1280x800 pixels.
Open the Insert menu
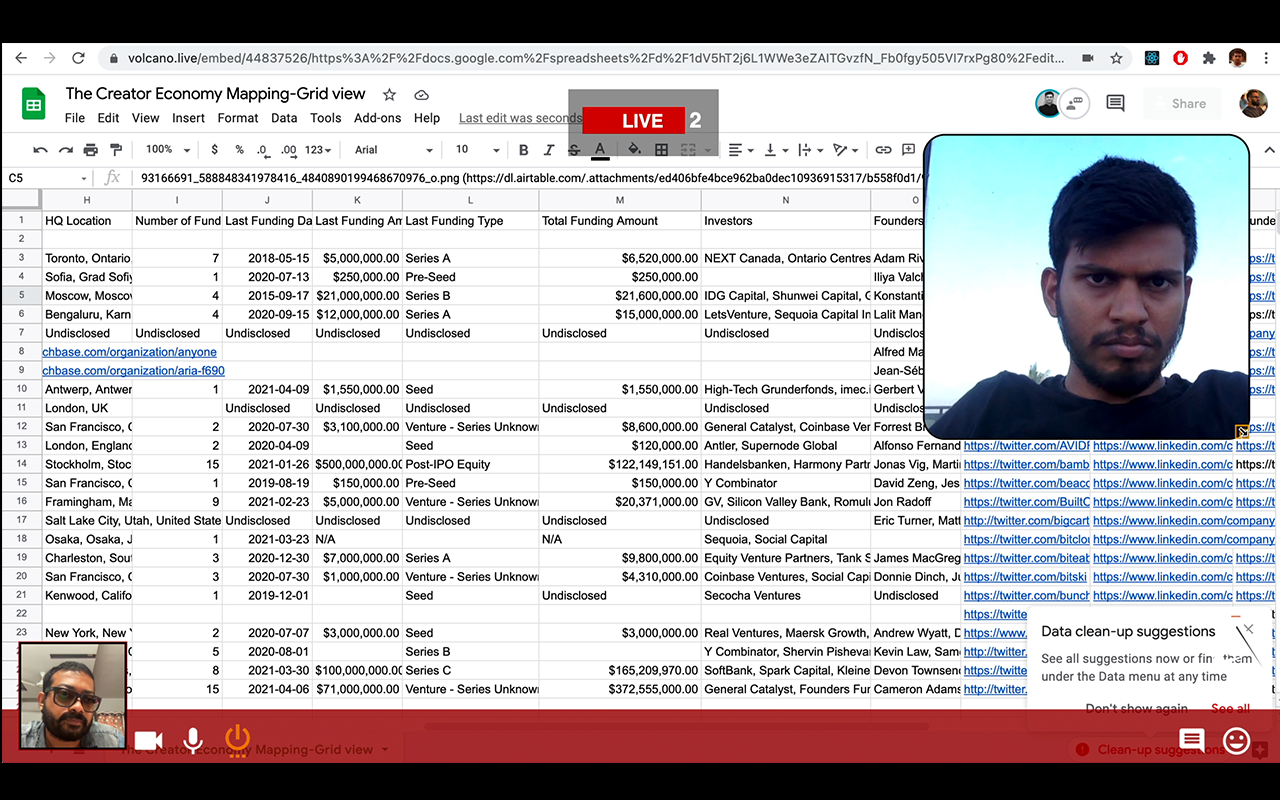coord(188,118)
